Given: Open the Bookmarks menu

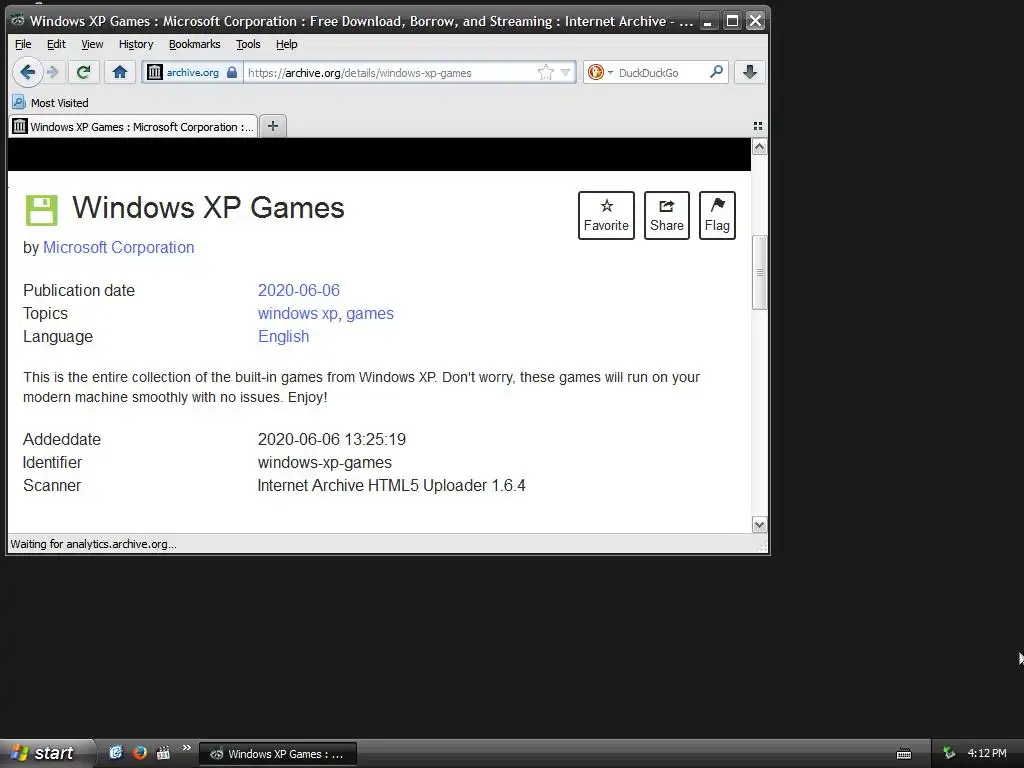Looking at the screenshot, I should (x=195, y=44).
